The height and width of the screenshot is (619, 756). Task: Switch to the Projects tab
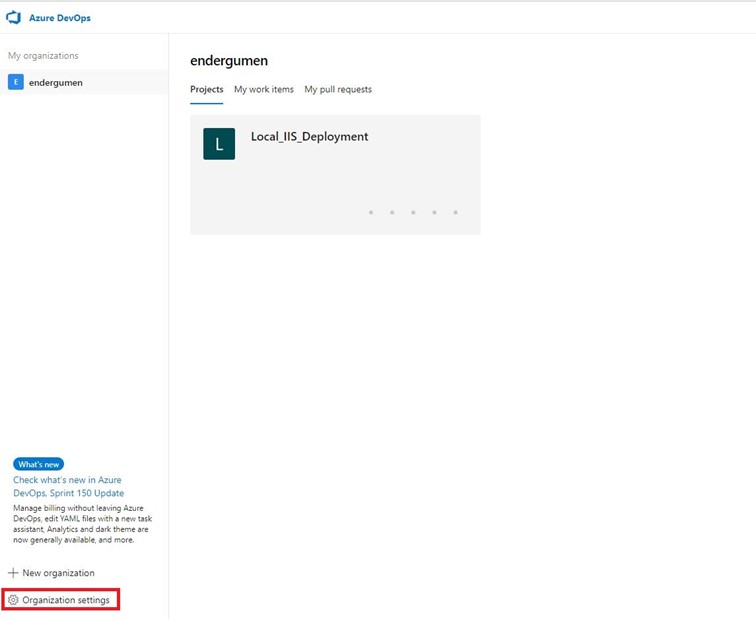(207, 89)
